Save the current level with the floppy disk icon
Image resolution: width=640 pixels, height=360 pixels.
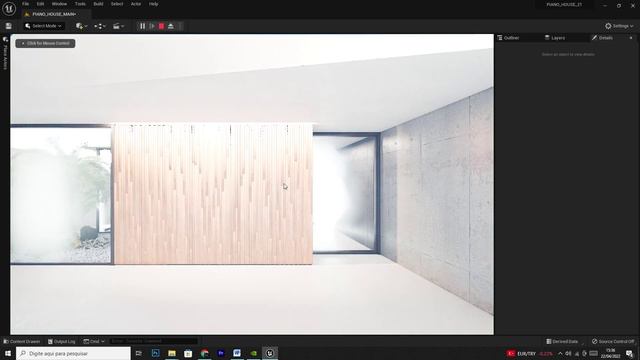(x=9, y=26)
